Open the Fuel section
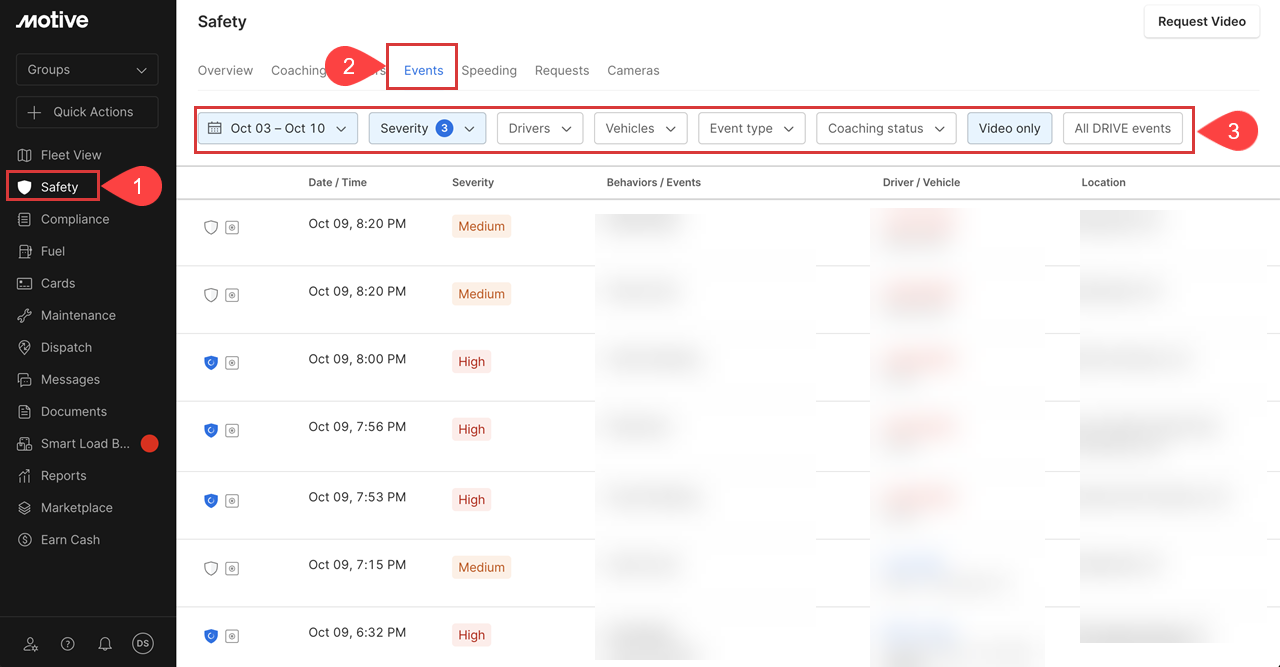This screenshot has height=667, width=1280. click(55, 250)
